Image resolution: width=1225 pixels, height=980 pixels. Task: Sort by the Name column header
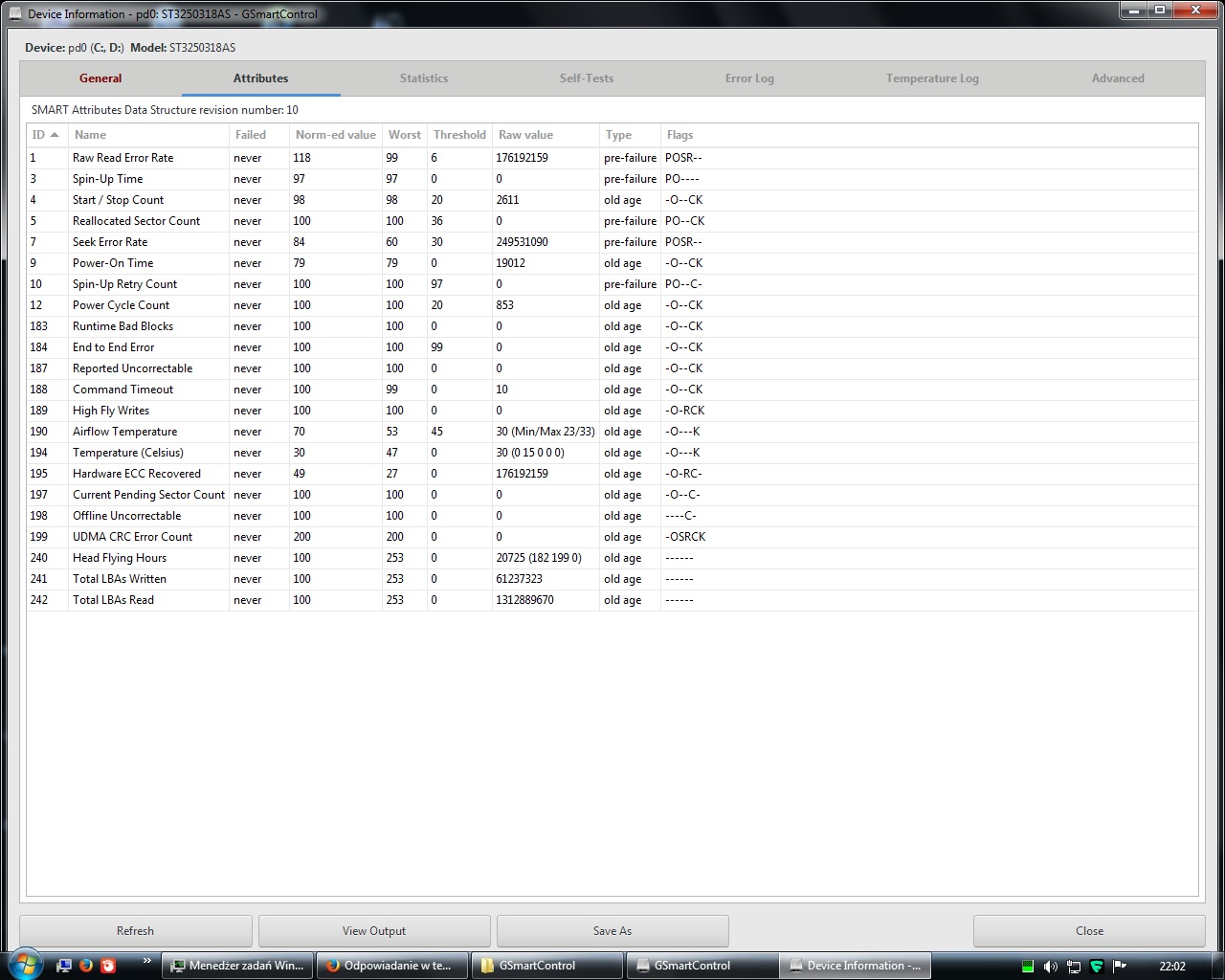[148, 135]
